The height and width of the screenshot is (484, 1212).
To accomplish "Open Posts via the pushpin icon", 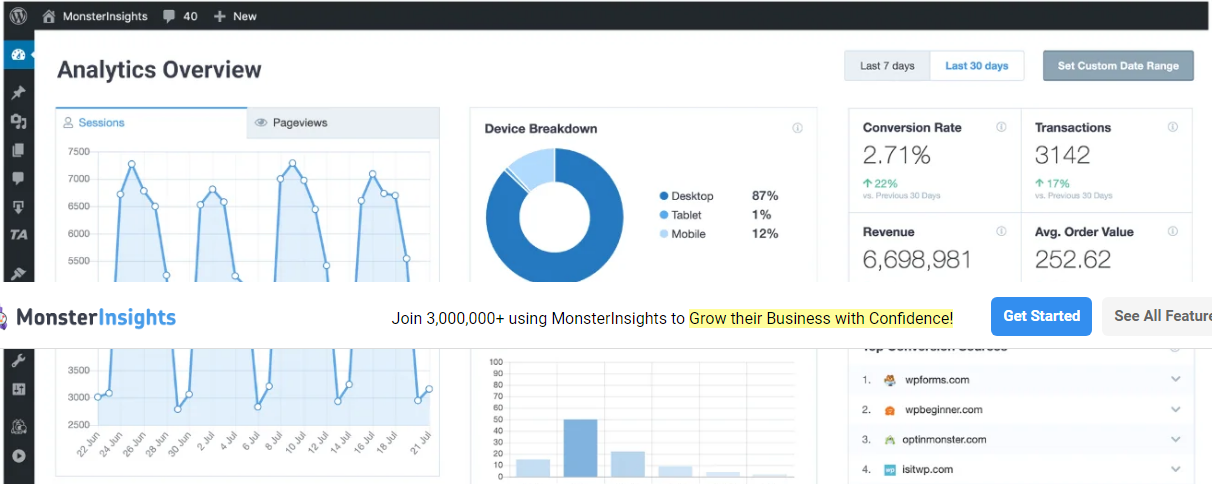I will (17, 93).
